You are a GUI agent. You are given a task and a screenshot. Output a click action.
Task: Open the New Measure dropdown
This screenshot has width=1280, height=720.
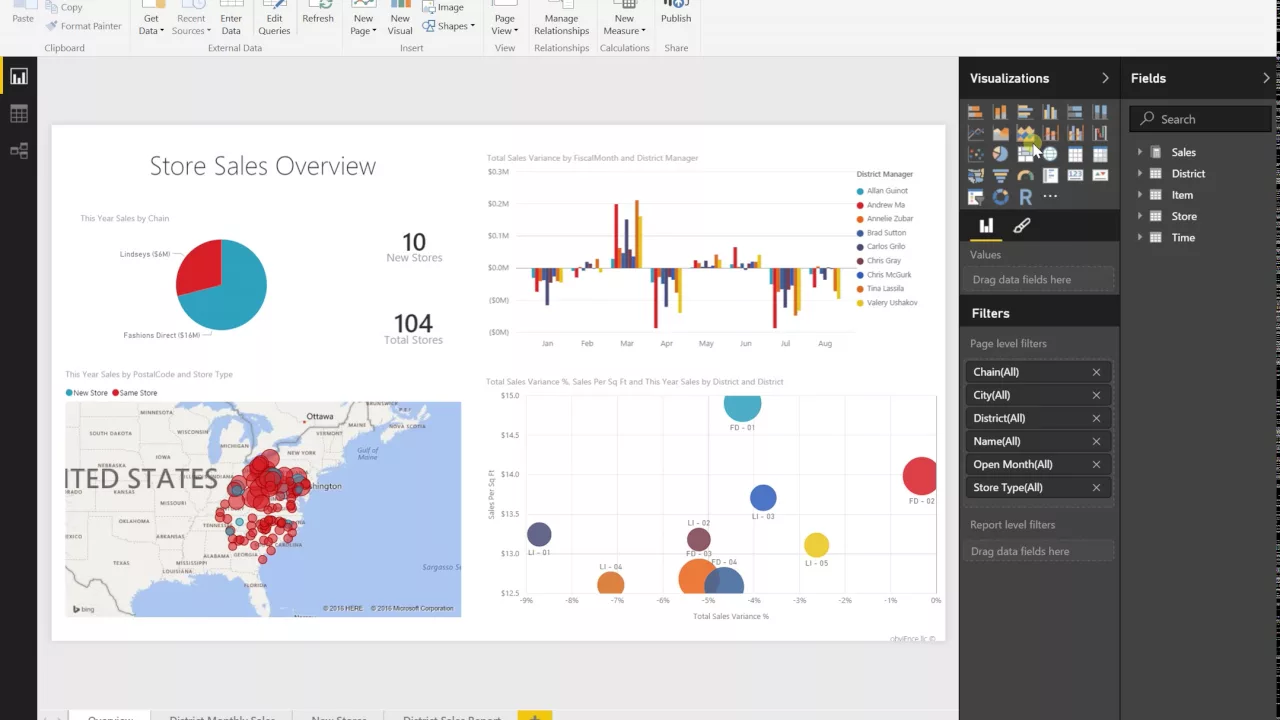[x=624, y=20]
